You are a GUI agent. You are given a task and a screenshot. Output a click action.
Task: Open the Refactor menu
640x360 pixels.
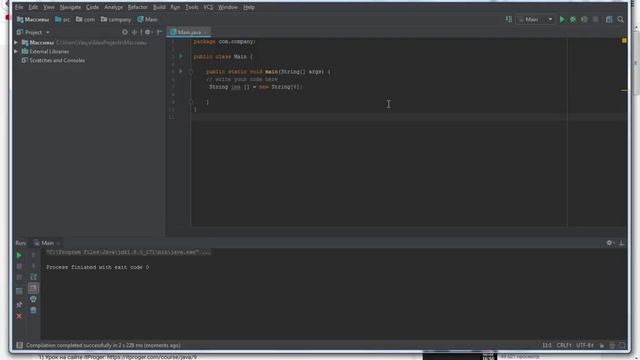click(138, 7)
